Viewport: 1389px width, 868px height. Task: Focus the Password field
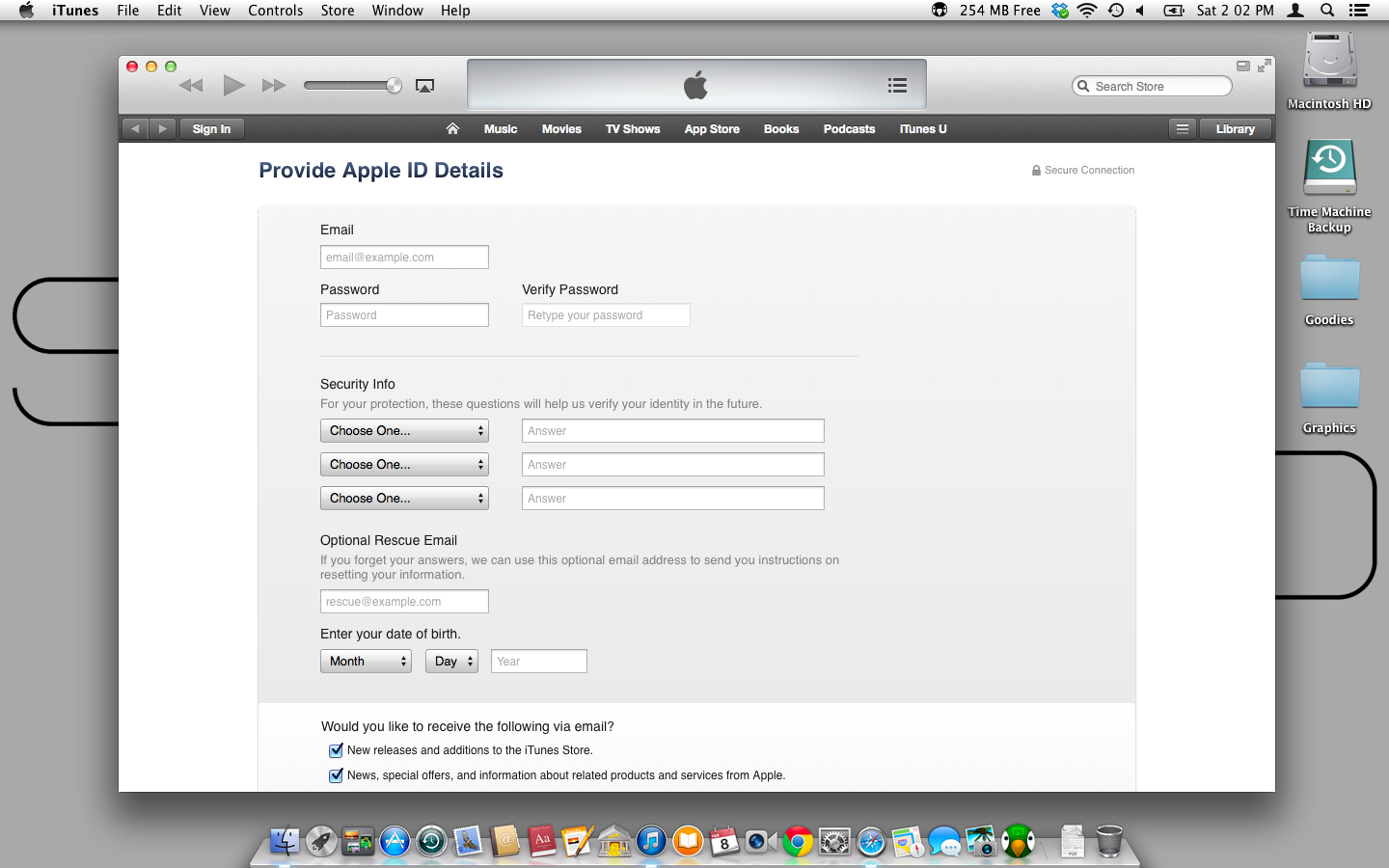404,315
